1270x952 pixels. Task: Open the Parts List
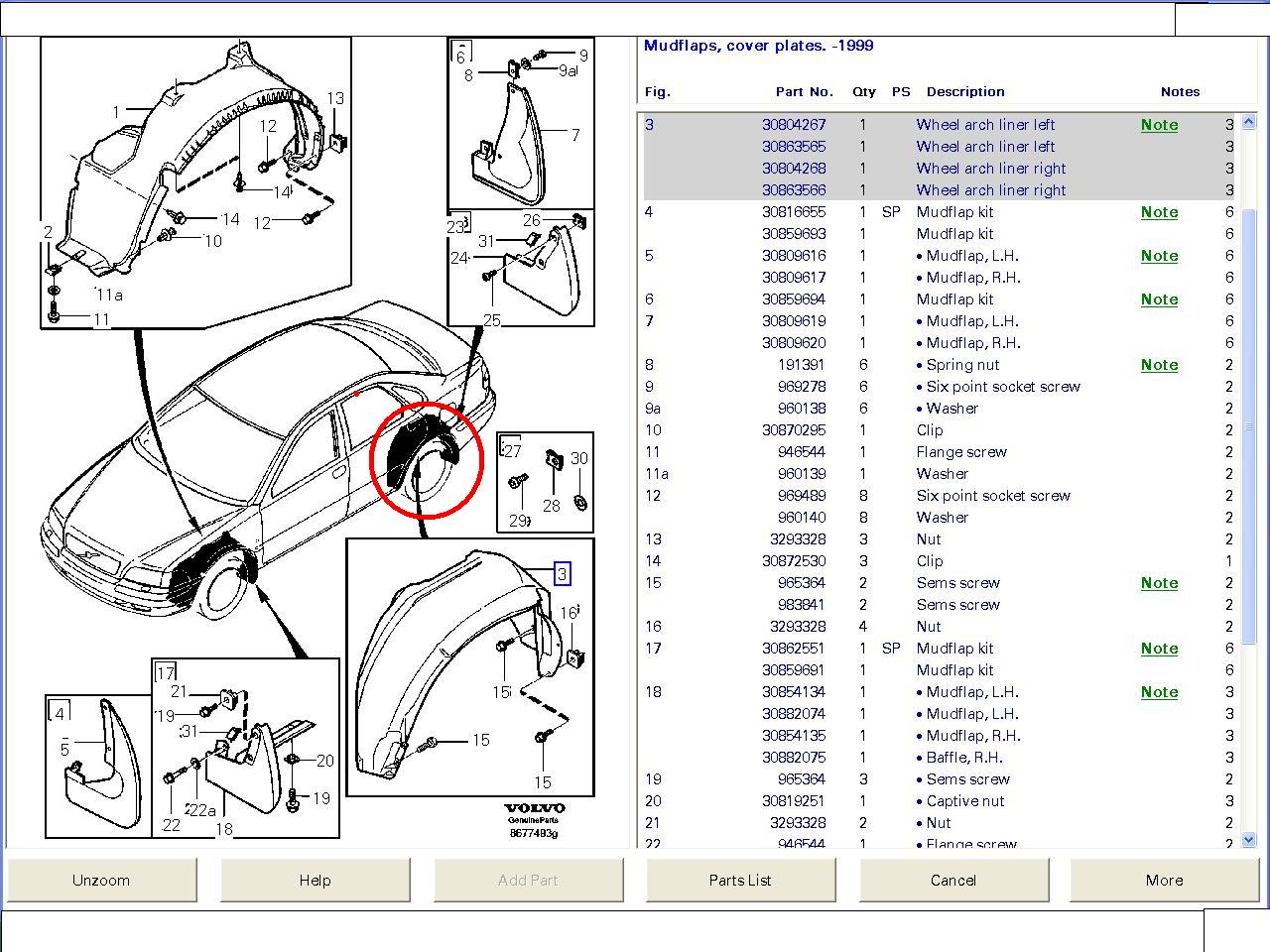[x=740, y=880]
